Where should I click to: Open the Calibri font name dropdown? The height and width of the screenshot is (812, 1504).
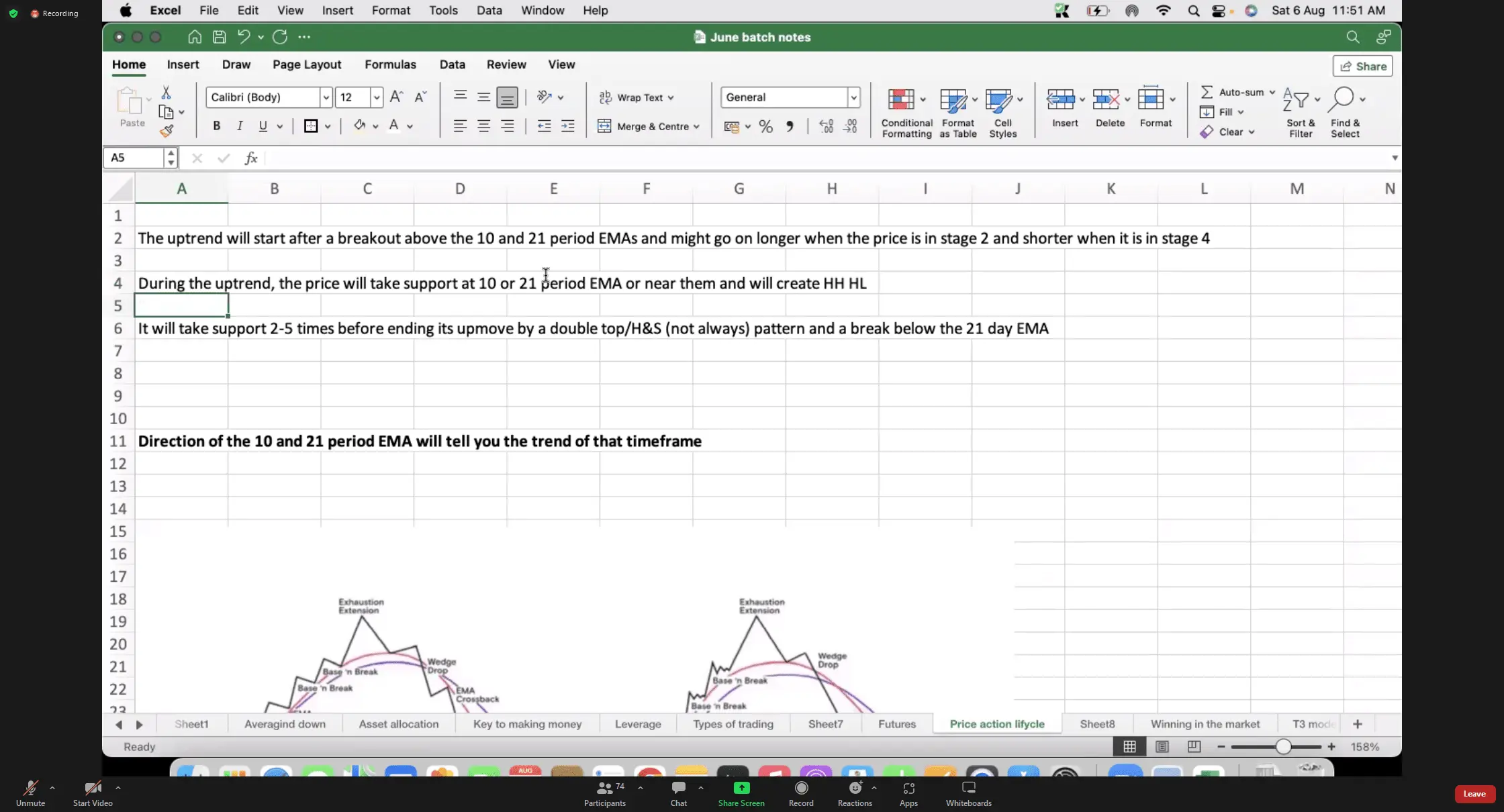click(x=326, y=97)
